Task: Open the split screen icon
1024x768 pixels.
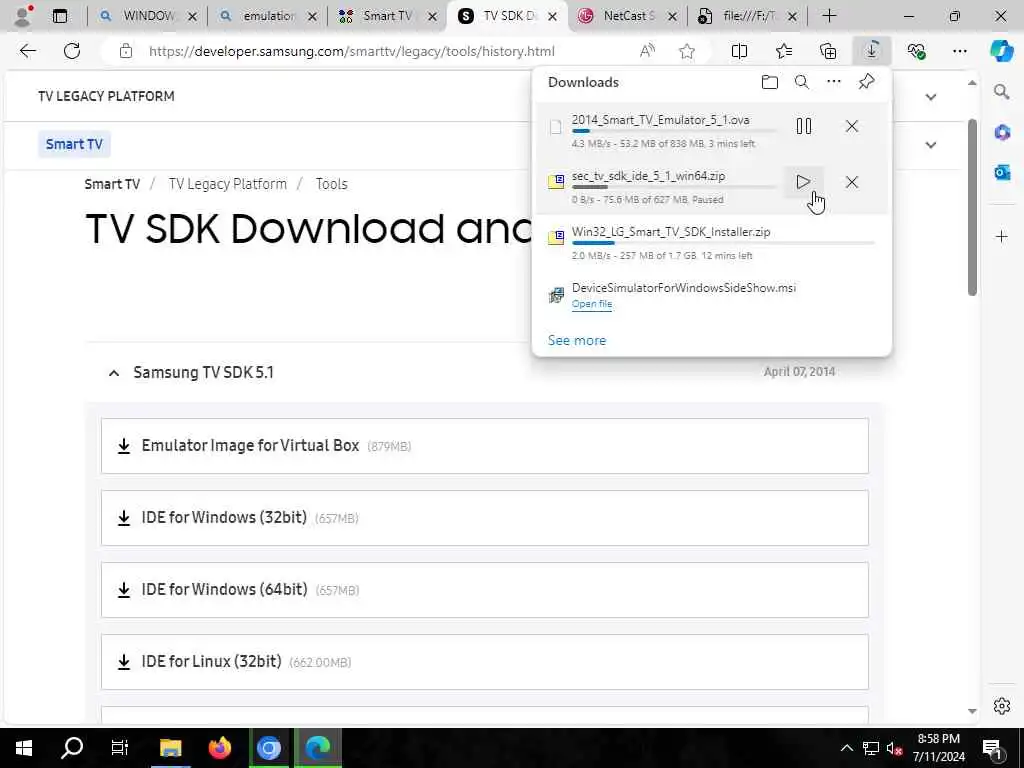Action: (739, 51)
